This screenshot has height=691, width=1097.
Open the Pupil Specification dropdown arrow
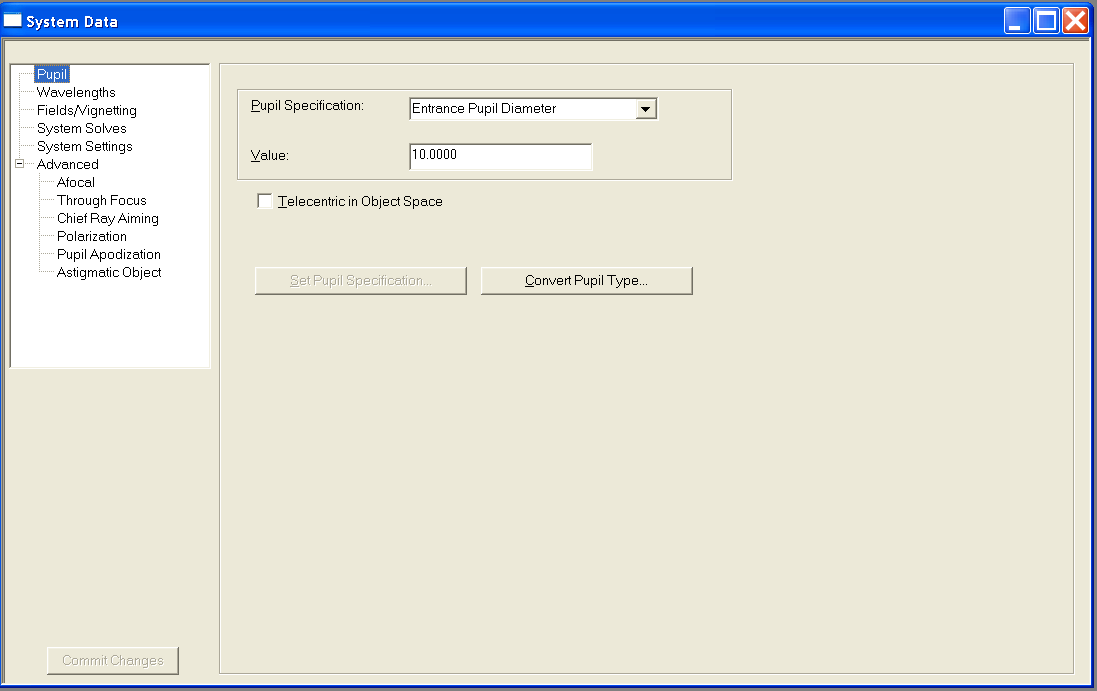[646, 109]
